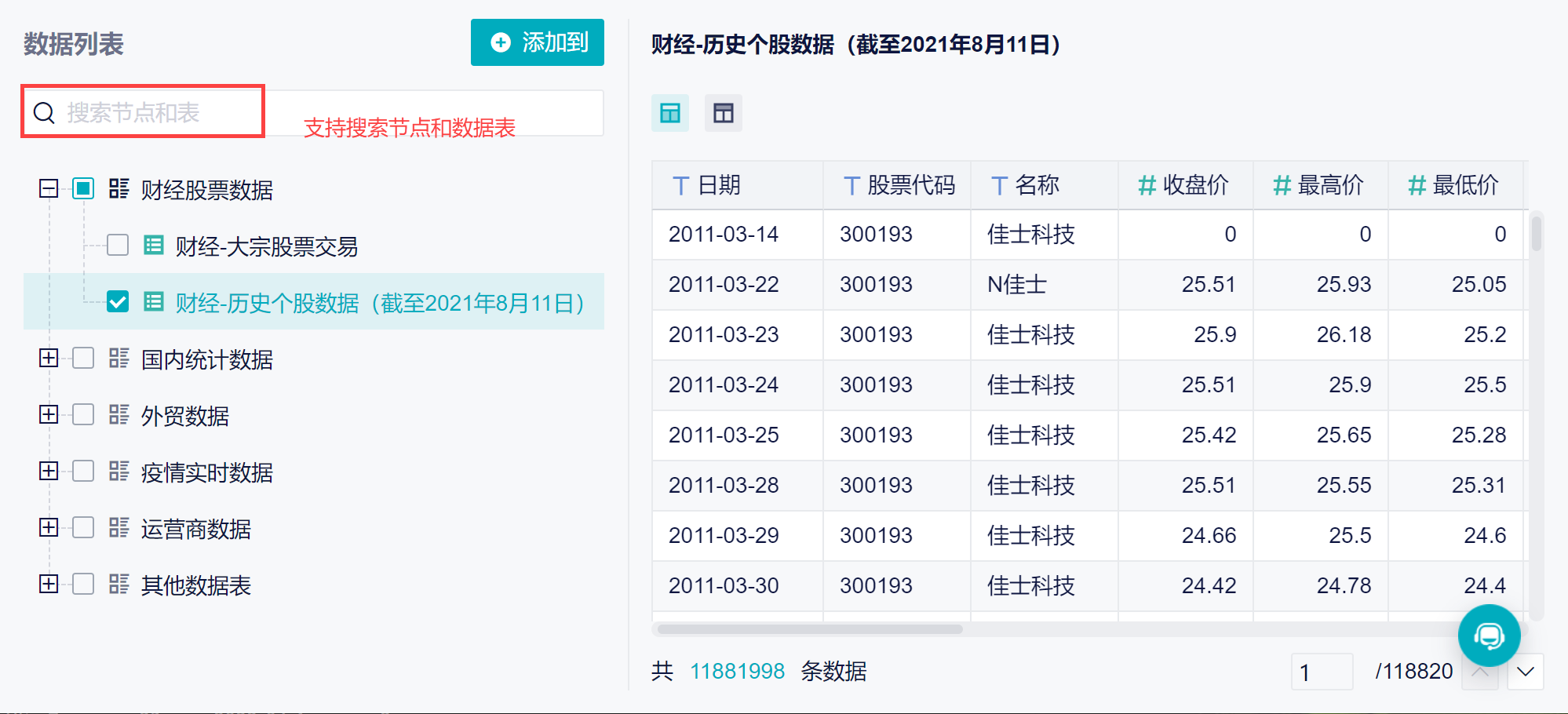The height and width of the screenshot is (714, 1568).
Task: Click the search magnifier icon
Action: coord(44,113)
